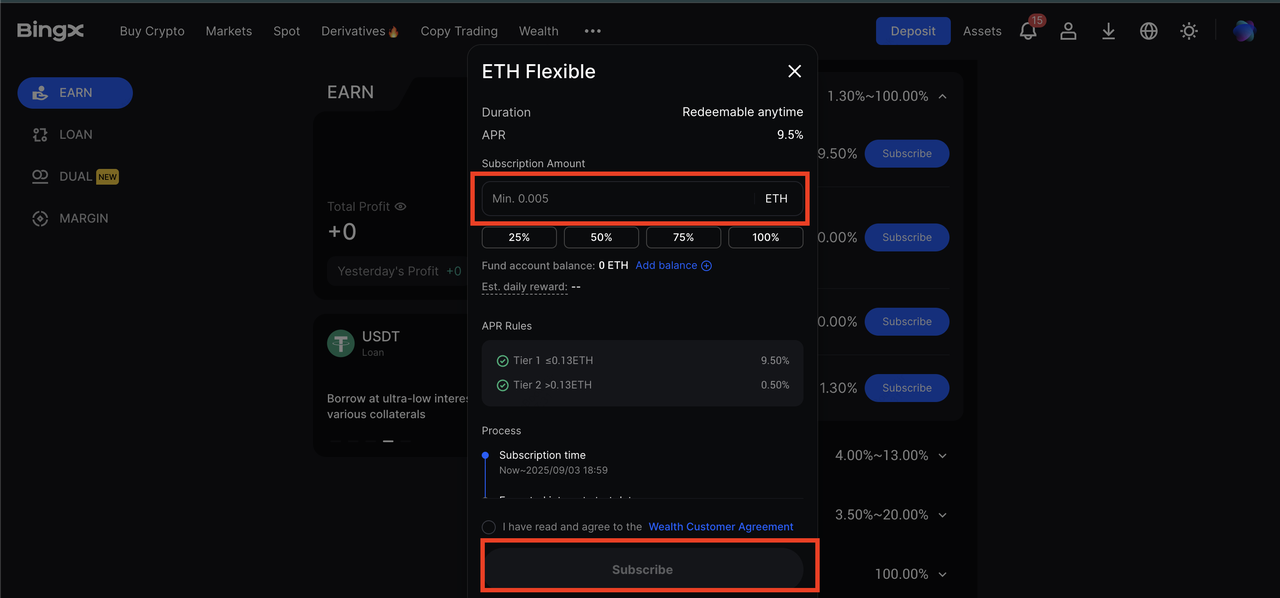The width and height of the screenshot is (1280, 598).
Task: Open the notifications bell icon
Action: coord(1028,31)
